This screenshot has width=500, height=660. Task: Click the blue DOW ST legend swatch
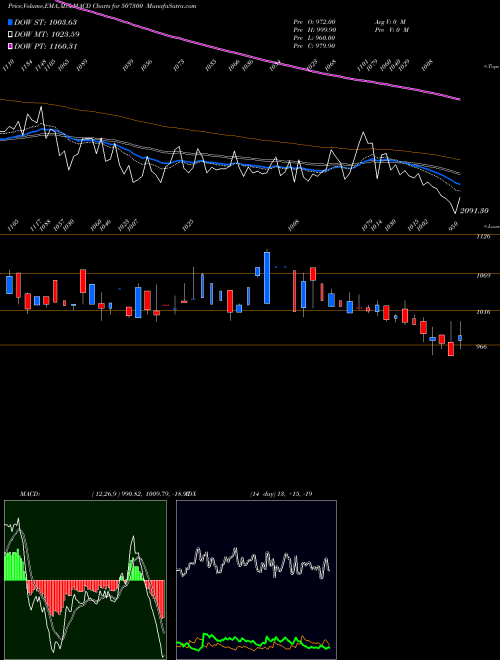(x=11, y=22)
